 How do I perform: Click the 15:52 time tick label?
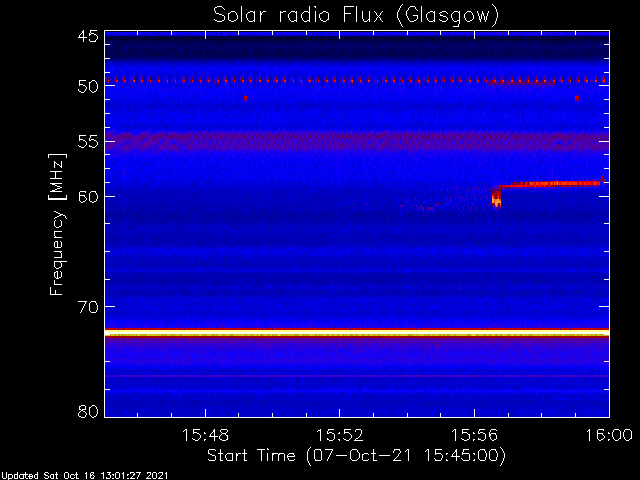(x=340, y=436)
